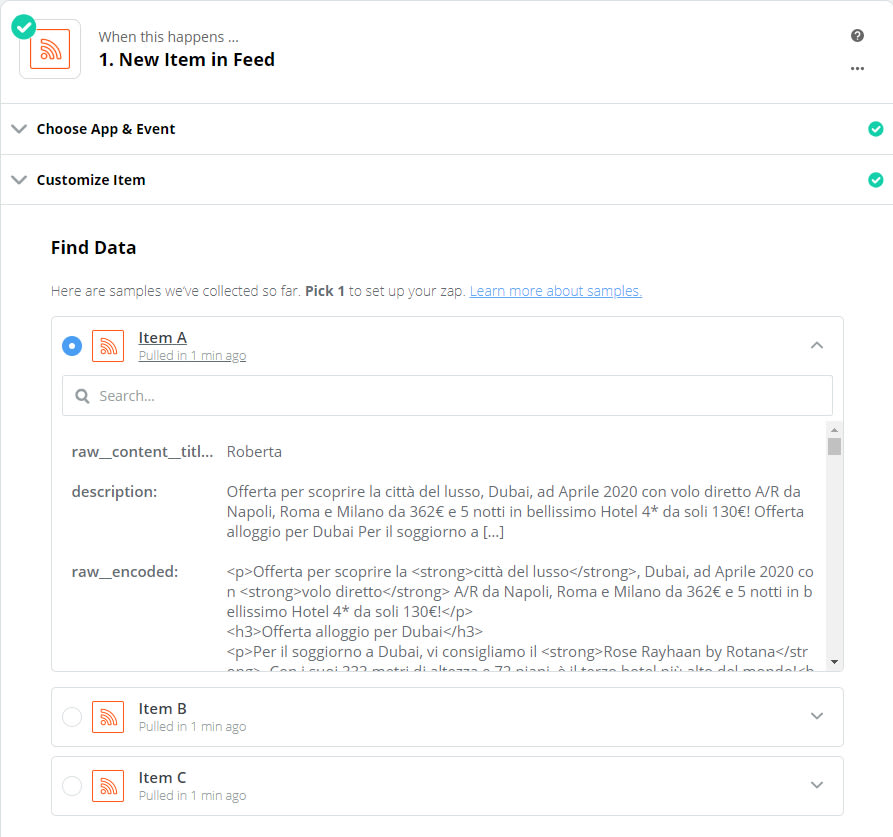Click the Roberta field value

tap(254, 452)
